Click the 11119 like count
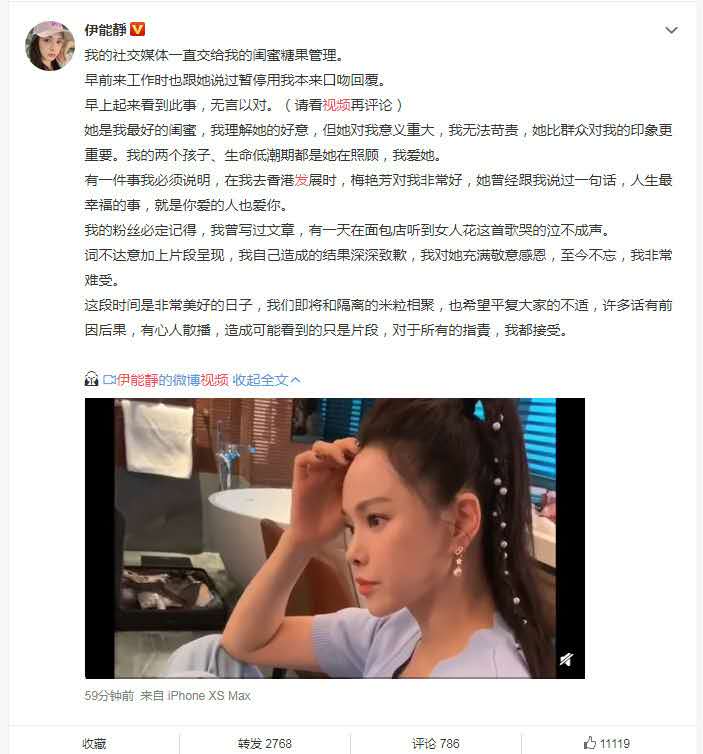Viewport: 703px width, 754px height. pyautogui.click(x=615, y=743)
